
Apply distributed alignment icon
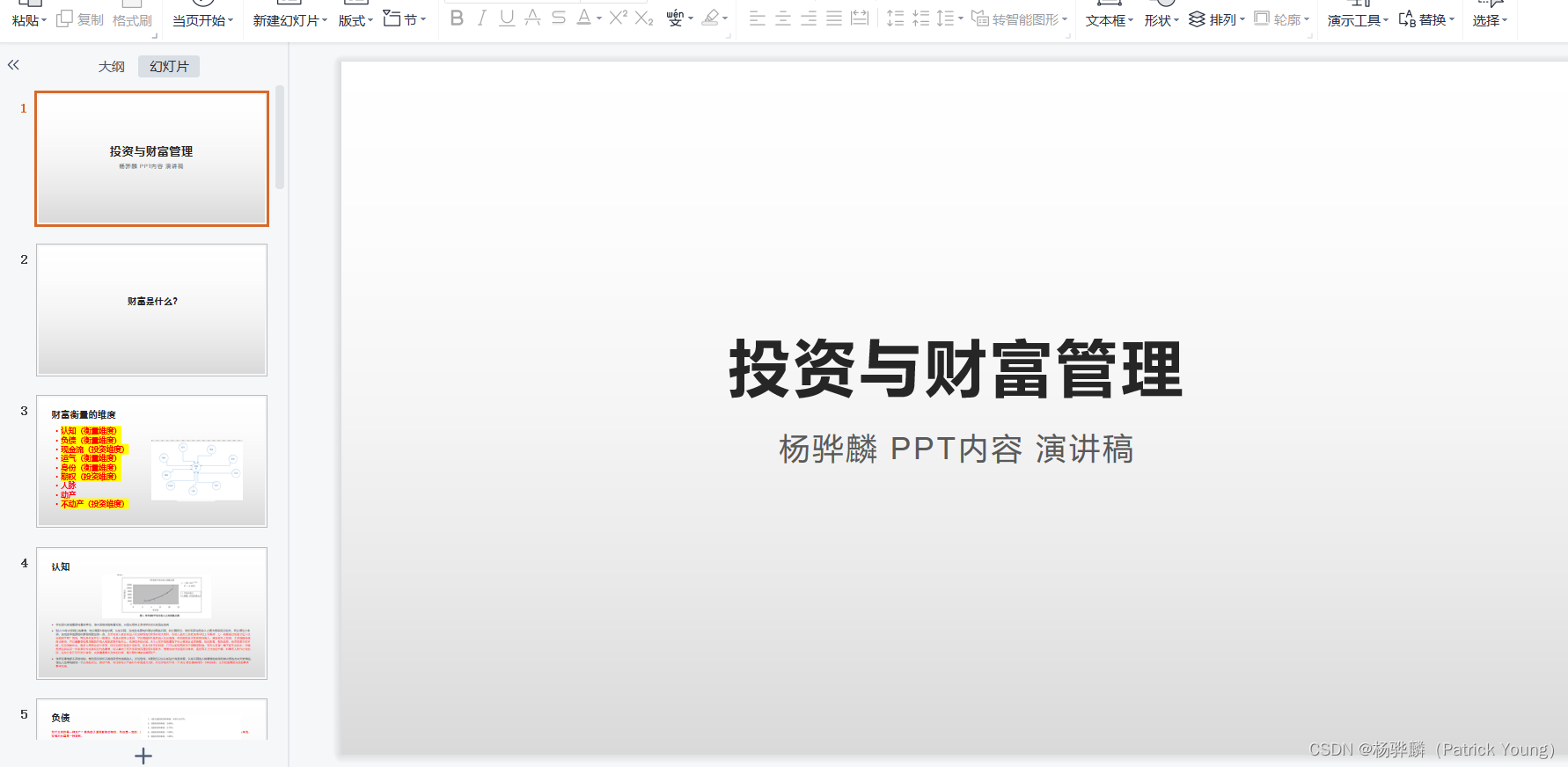point(860,18)
